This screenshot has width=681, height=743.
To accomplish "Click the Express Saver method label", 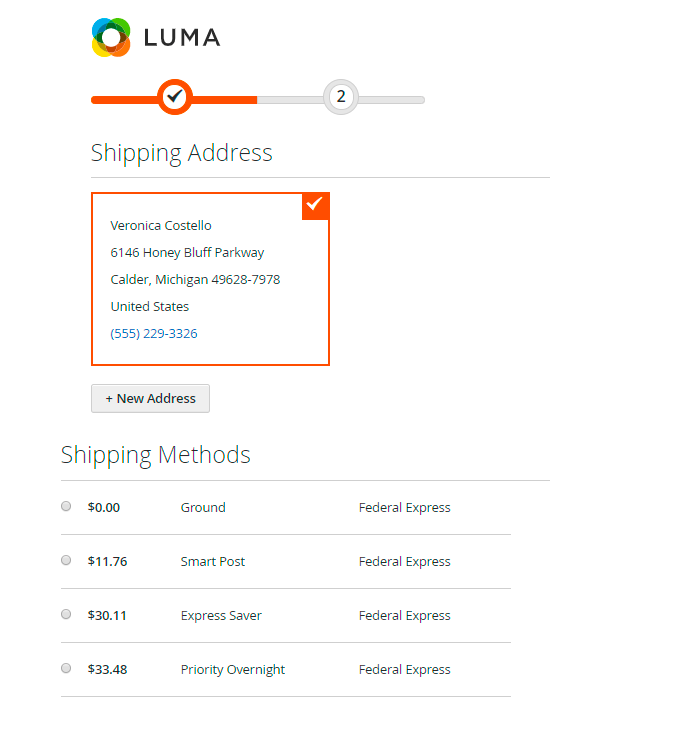I will (221, 616).
